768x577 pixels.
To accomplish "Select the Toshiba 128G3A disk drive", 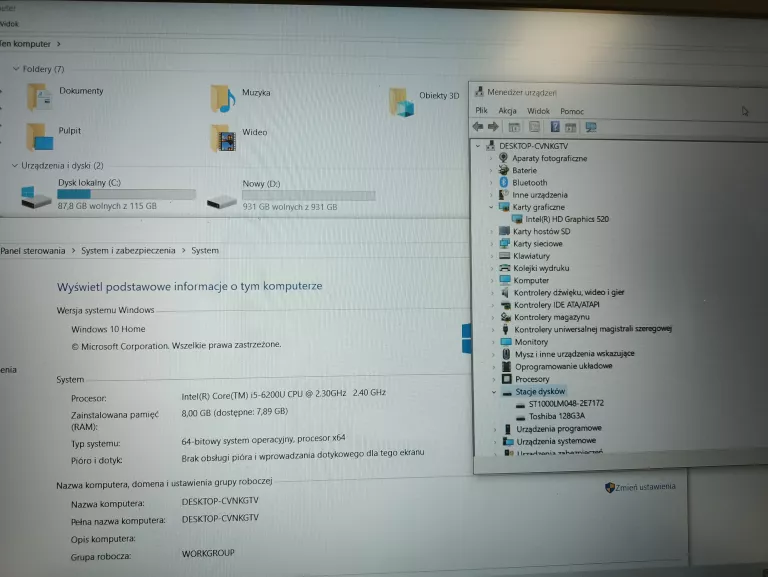I will [556, 416].
